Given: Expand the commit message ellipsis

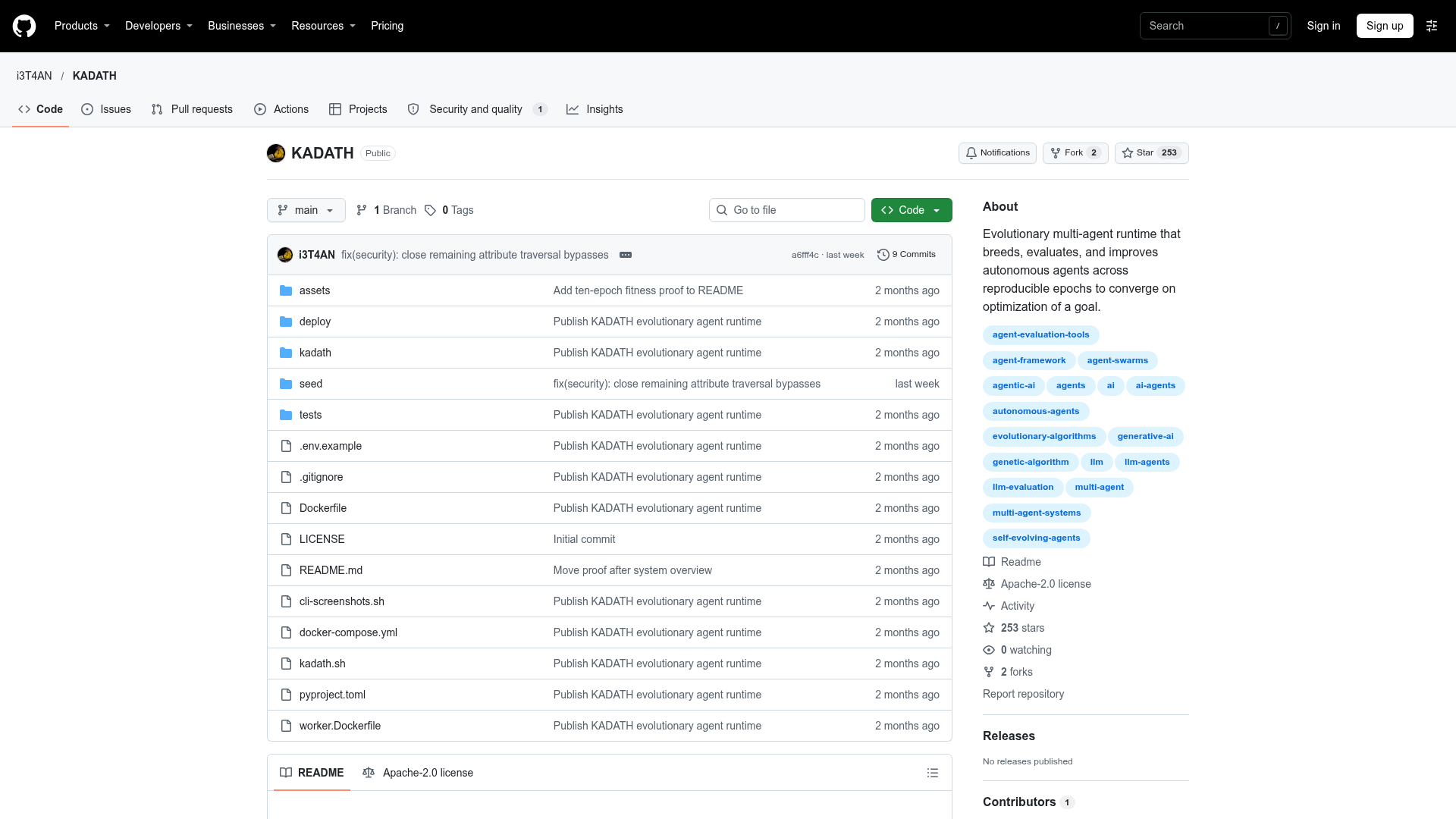Looking at the screenshot, I should tap(626, 255).
